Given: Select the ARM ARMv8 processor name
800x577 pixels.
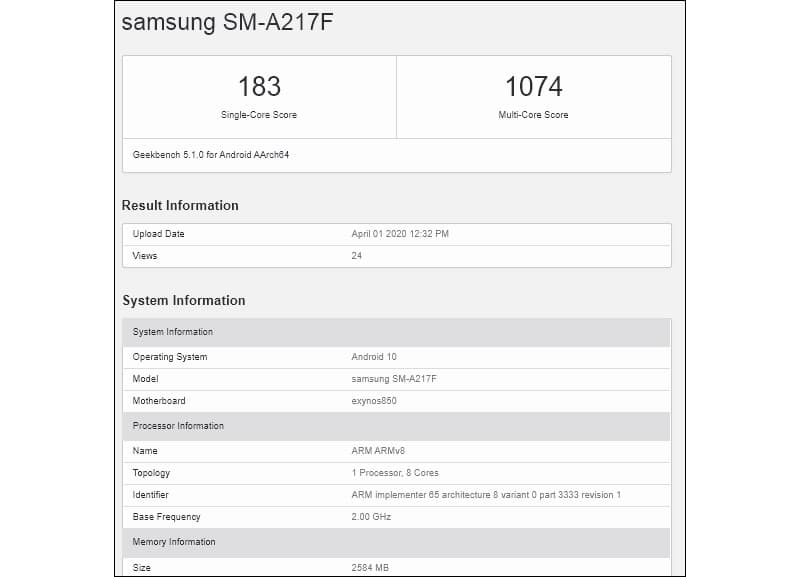Looking at the screenshot, I should [378, 450].
